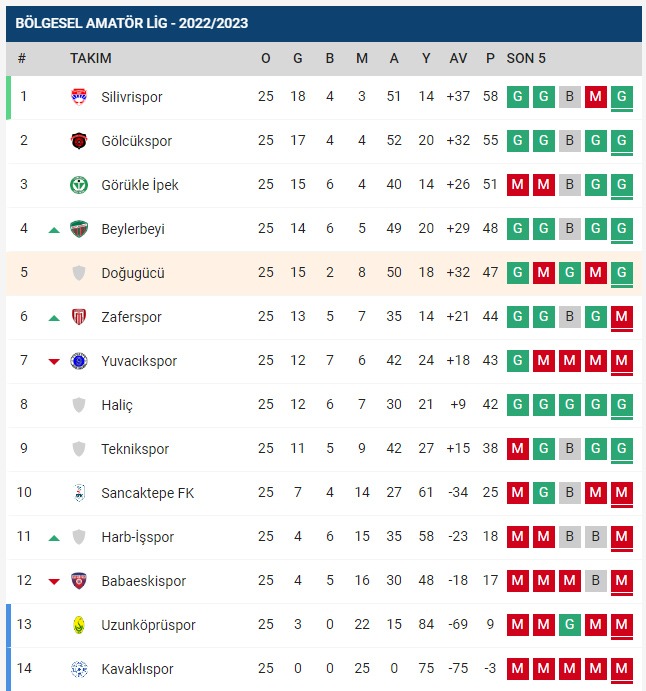Open the Görükle İpek green logo

point(79,185)
